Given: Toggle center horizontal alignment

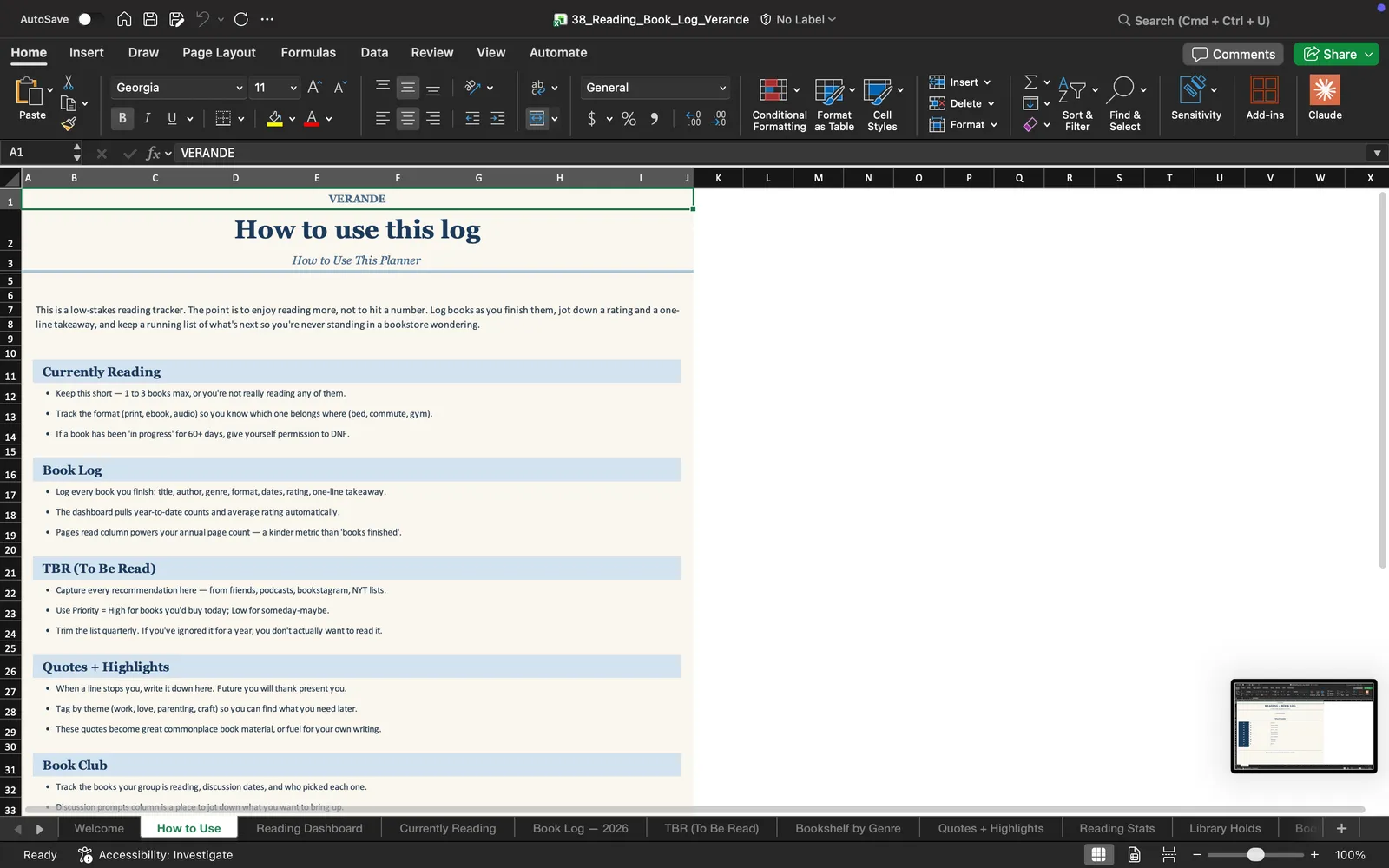Looking at the screenshot, I should click(x=407, y=118).
